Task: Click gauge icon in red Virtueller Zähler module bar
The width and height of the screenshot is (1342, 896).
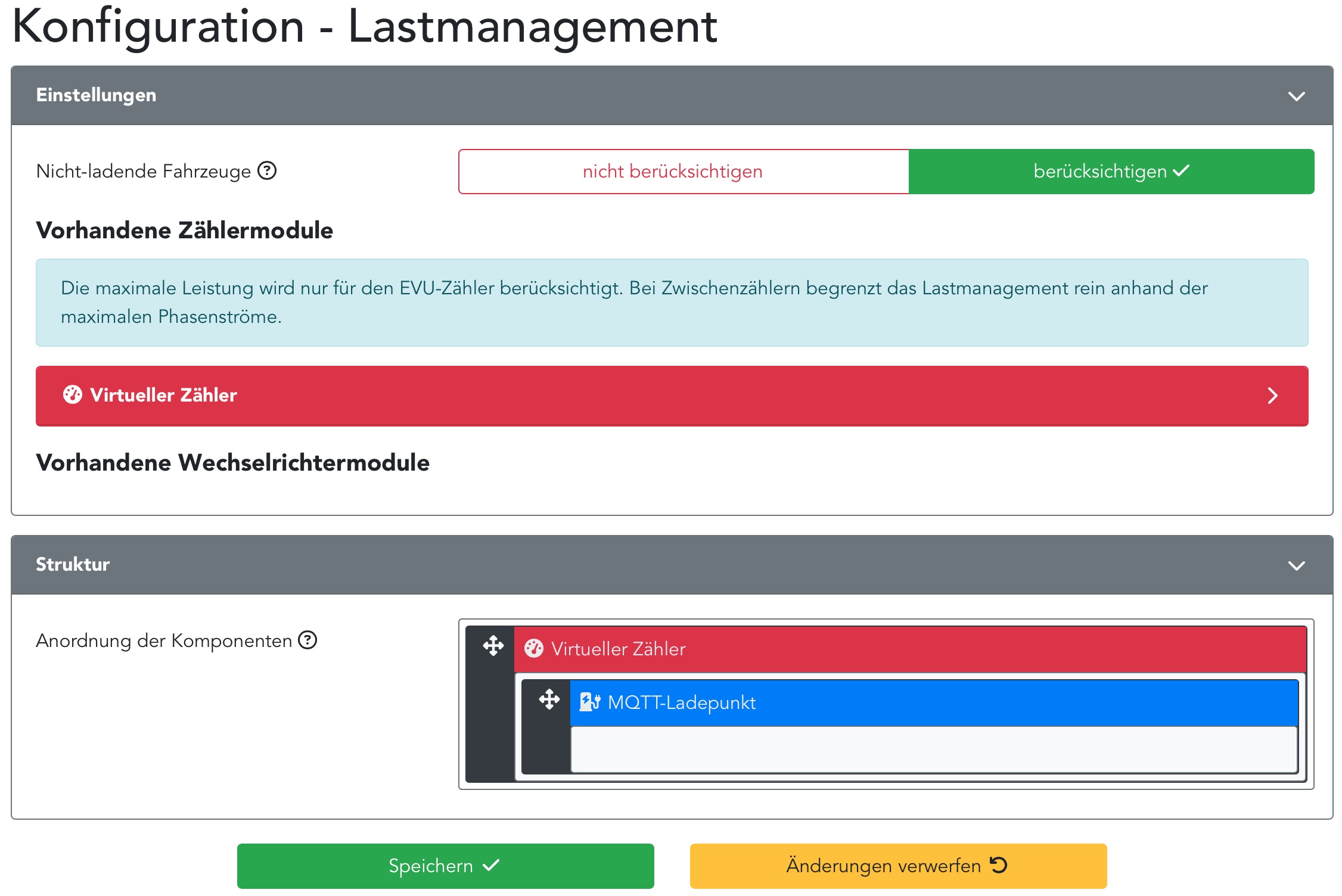Action: point(73,395)
